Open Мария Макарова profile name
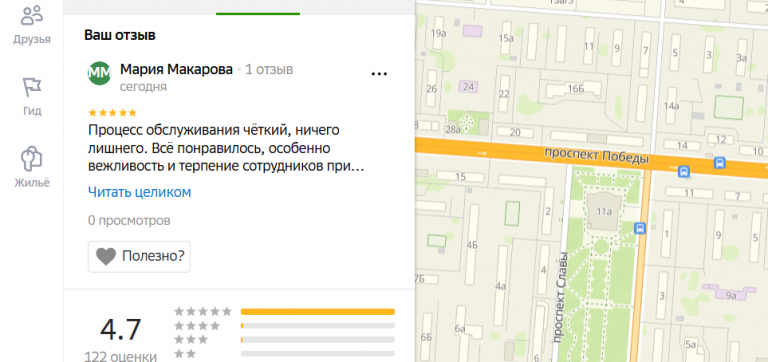This screenshot has width=768, height=362. (176, 70)
